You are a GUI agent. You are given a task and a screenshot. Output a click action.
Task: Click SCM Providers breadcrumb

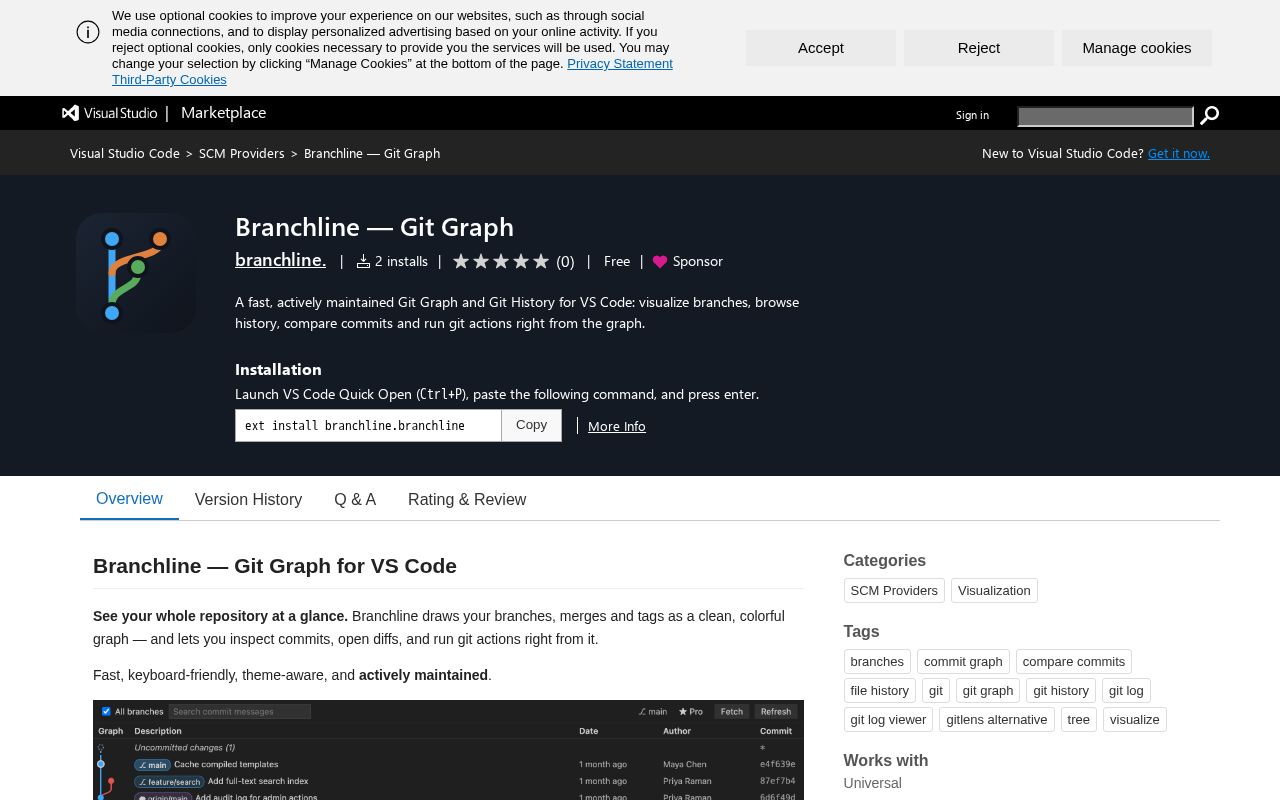pyautogui.click(x=242, y=153)
